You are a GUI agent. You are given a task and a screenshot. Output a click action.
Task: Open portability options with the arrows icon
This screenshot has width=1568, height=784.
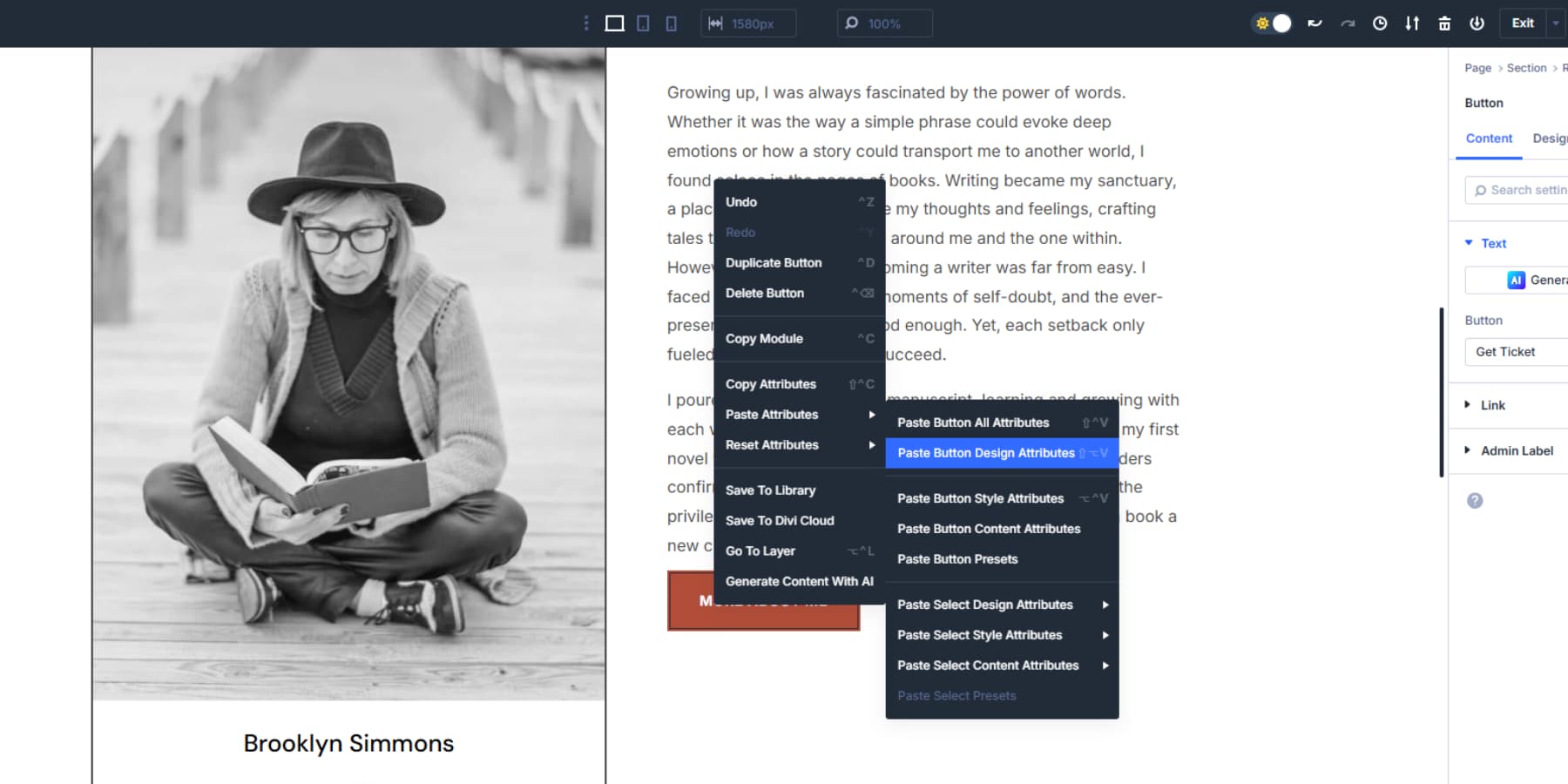[x=1411, y=24]
